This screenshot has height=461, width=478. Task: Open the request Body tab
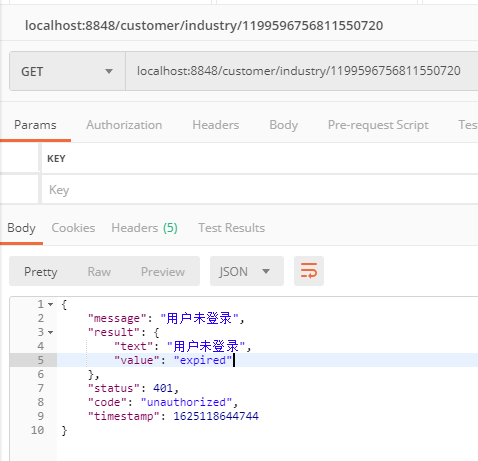(283, 125)
